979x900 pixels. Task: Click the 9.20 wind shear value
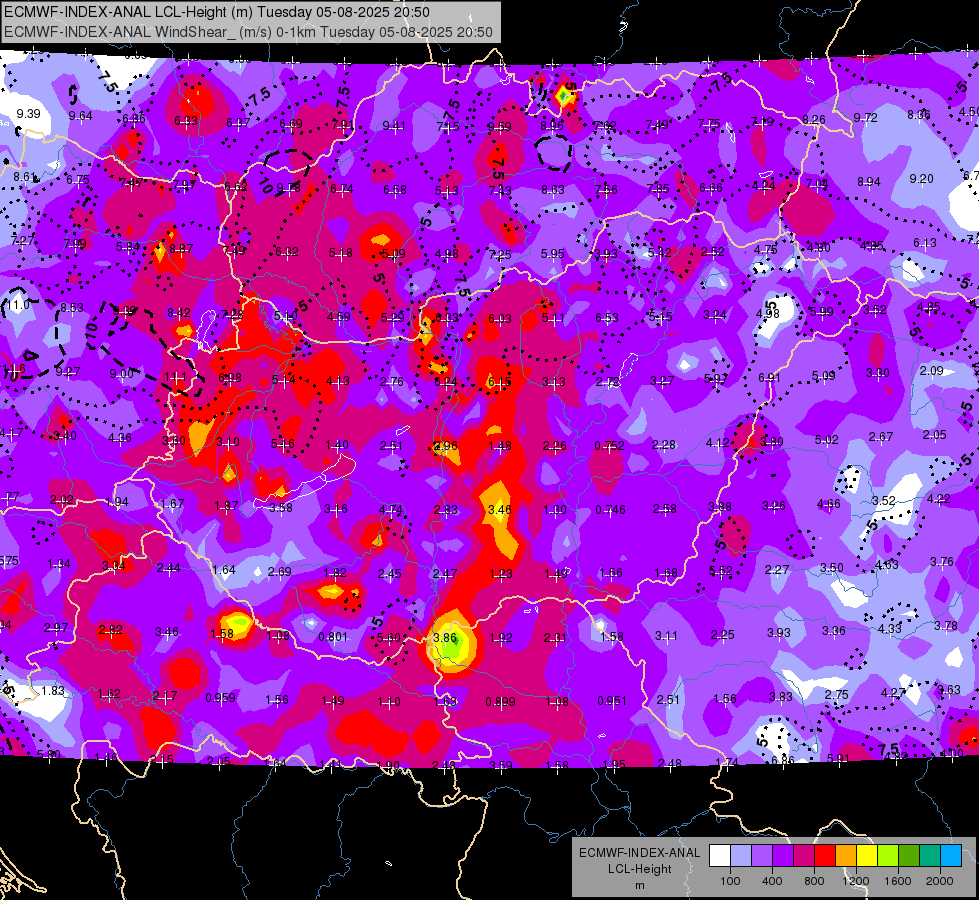pos(922,179)
